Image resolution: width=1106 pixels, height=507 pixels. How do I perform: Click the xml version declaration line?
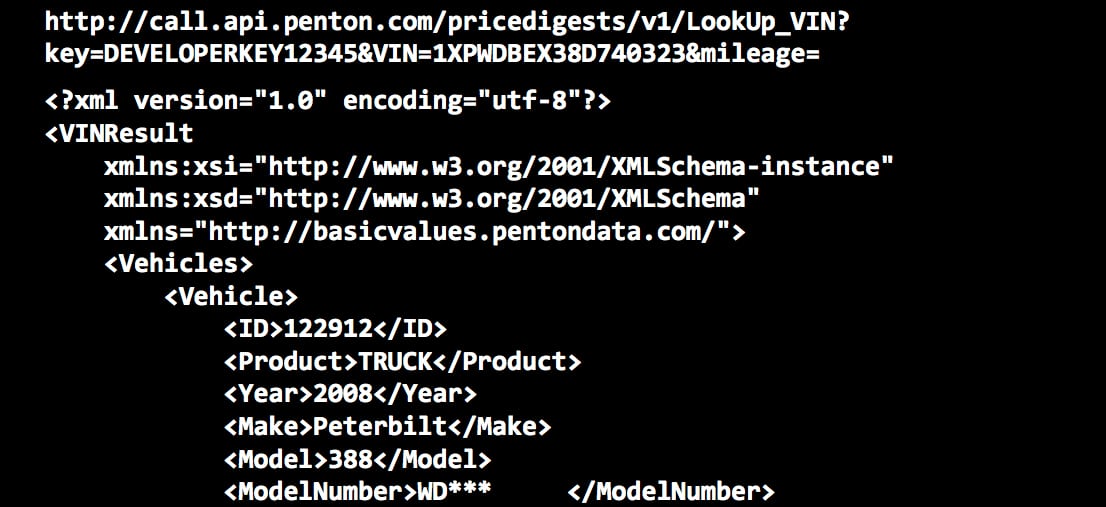[328, 101]
